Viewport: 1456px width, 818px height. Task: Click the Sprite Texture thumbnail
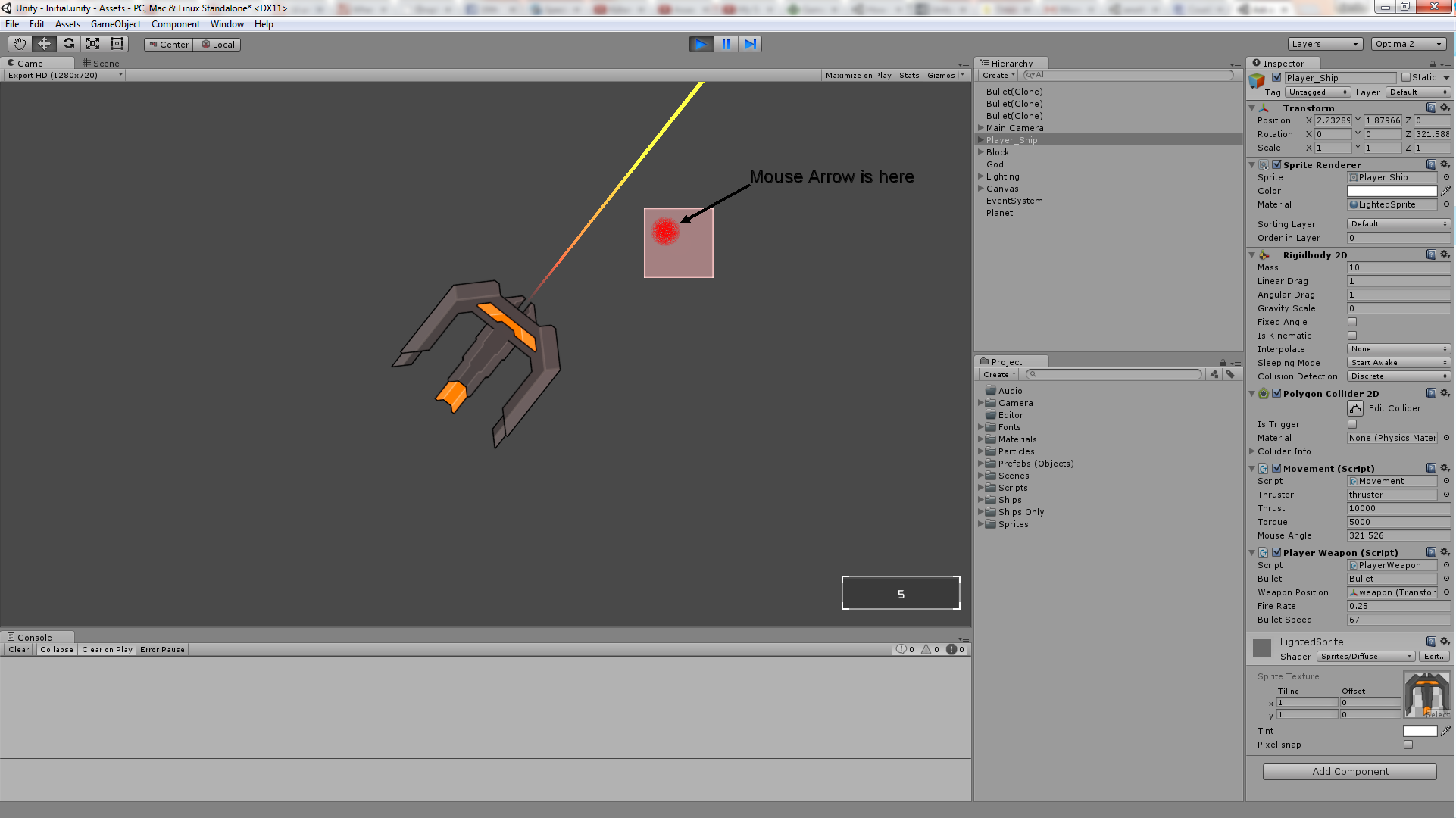(1427, 695)
